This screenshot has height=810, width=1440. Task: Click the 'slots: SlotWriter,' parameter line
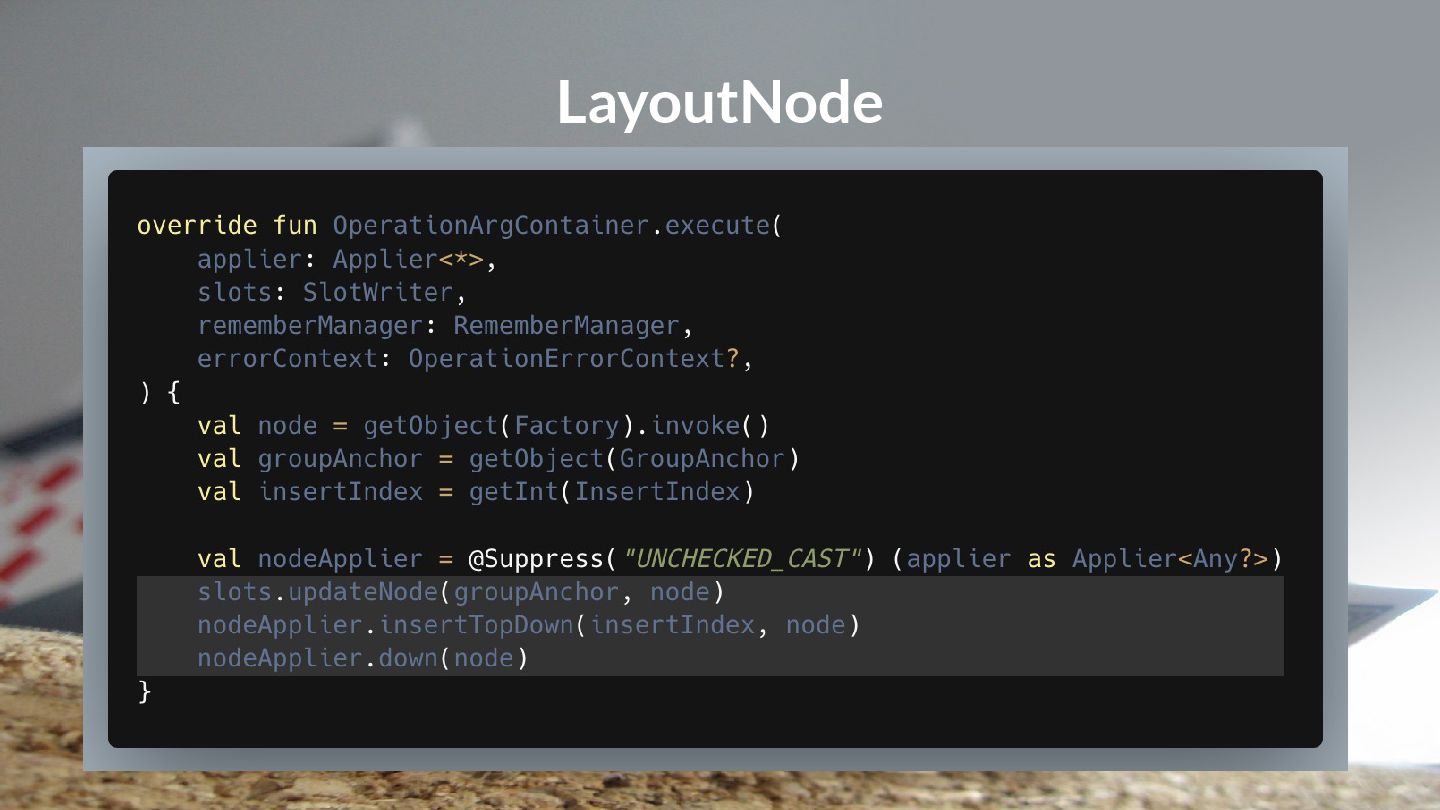[x=332, y=292]
